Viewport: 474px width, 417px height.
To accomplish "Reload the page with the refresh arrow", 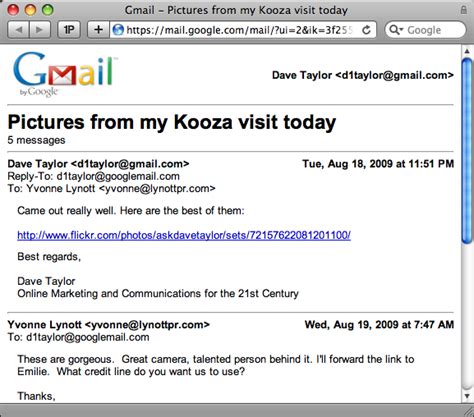I will click(x=366, y=30).
